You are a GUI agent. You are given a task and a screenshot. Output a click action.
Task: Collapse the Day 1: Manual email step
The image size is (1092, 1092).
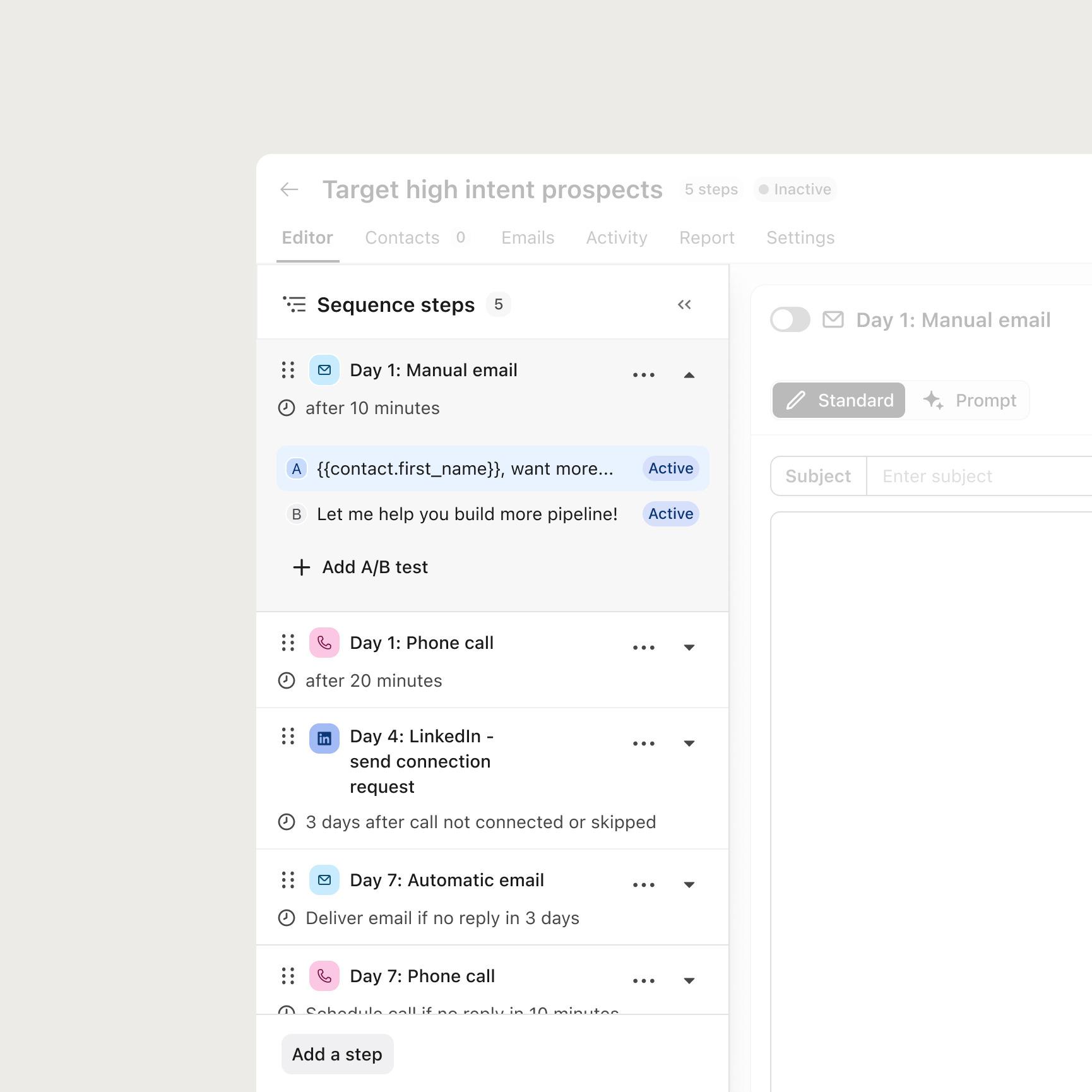pyautogui.click(x=689, y=375)
